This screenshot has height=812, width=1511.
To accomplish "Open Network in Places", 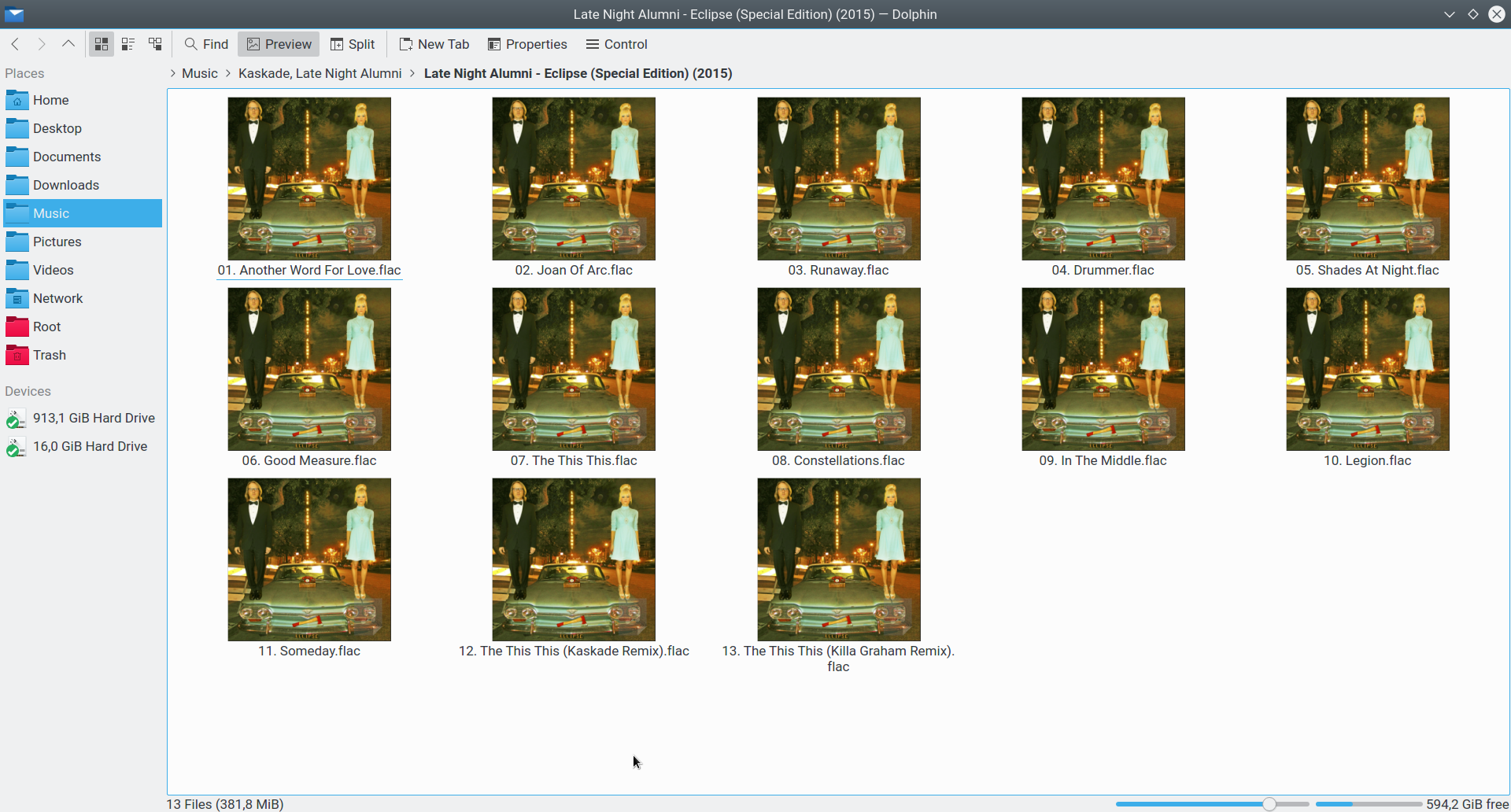I will [83, 298].
